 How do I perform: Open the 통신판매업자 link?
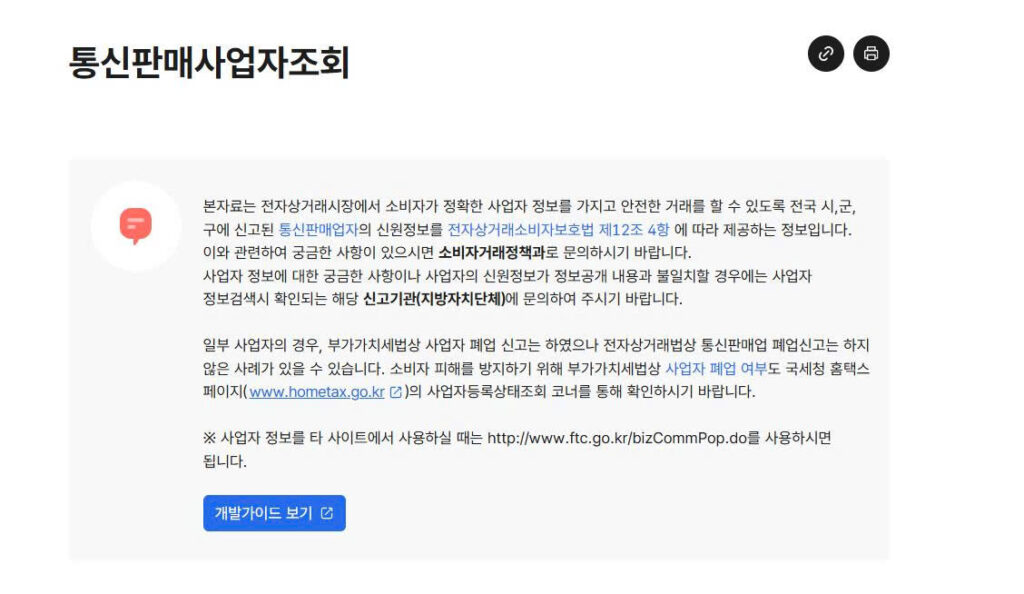click(x=319, y=230)
